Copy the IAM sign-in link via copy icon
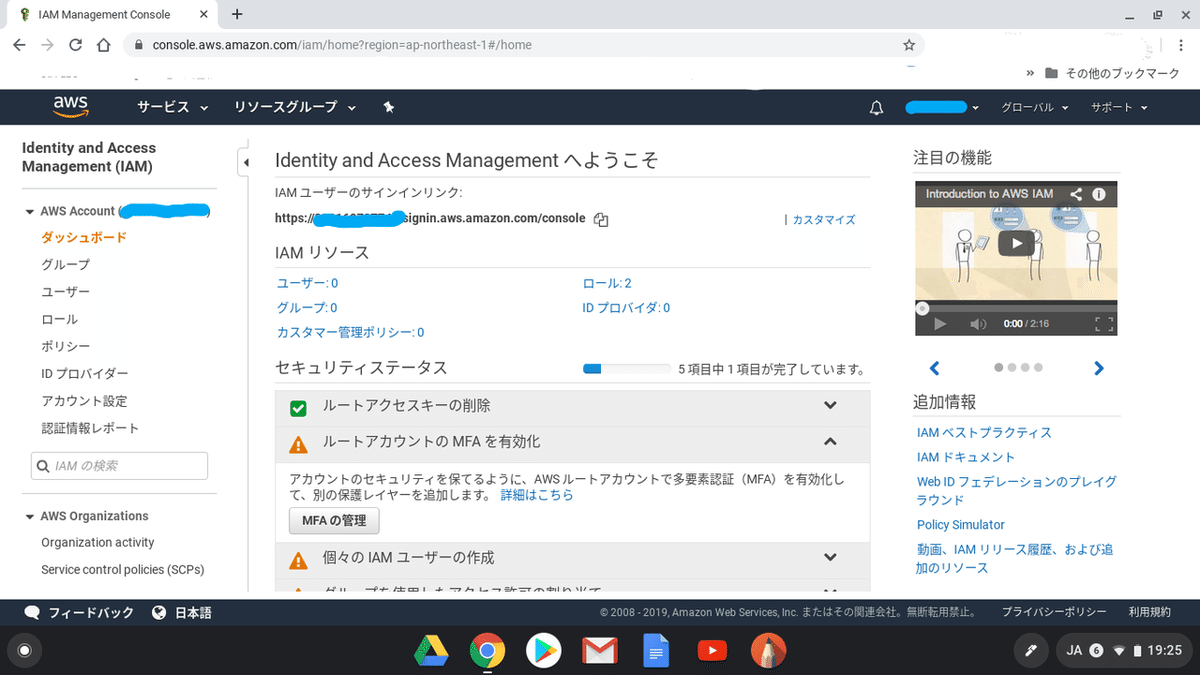This screenshot has height=675, width=1200. pyautogui.click(x=601, y=219)
